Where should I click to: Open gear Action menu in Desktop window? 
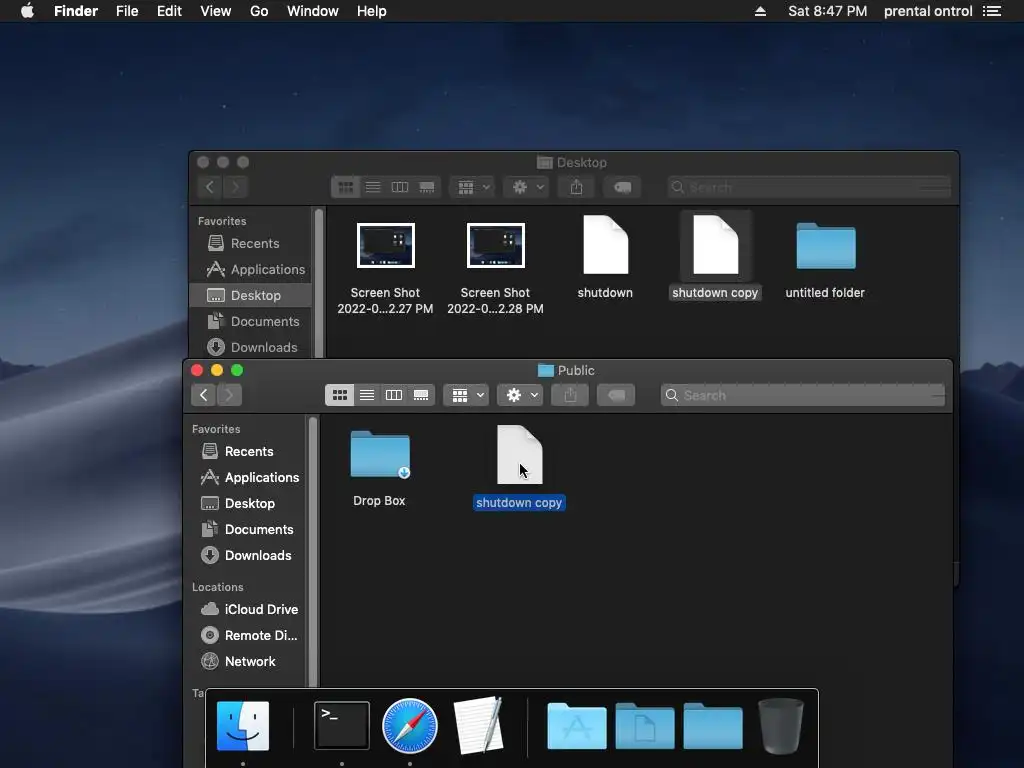click(526, 187)
